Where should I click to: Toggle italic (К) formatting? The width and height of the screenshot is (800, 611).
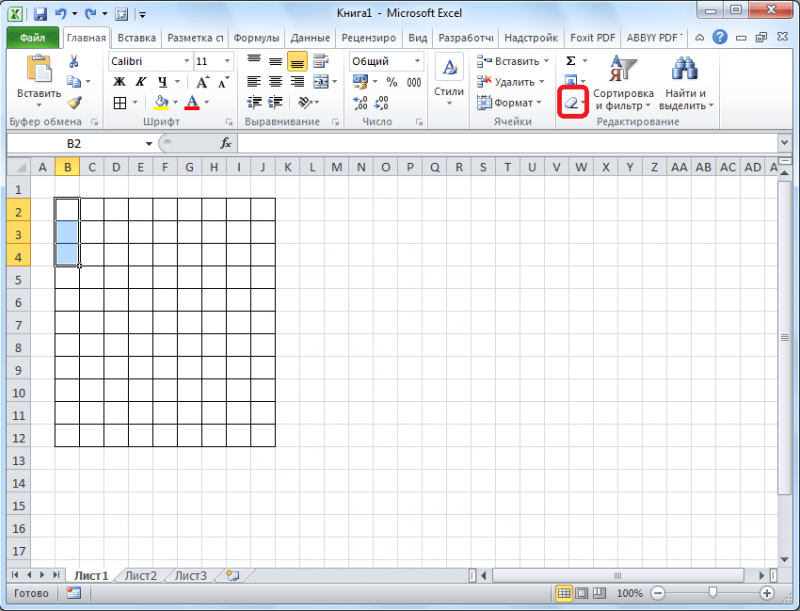coord(140,82)
